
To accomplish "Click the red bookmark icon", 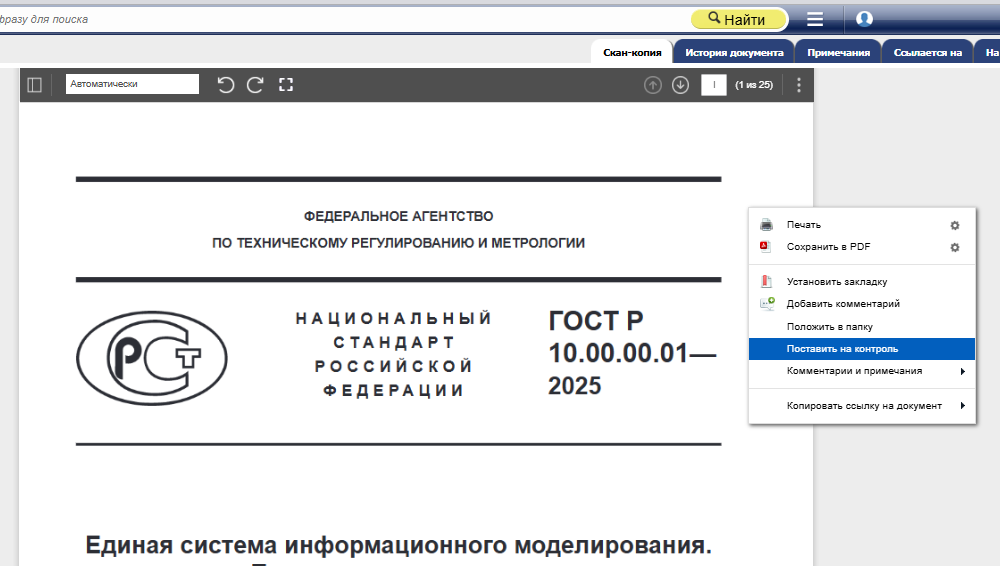I will click(x=767, y=281).
